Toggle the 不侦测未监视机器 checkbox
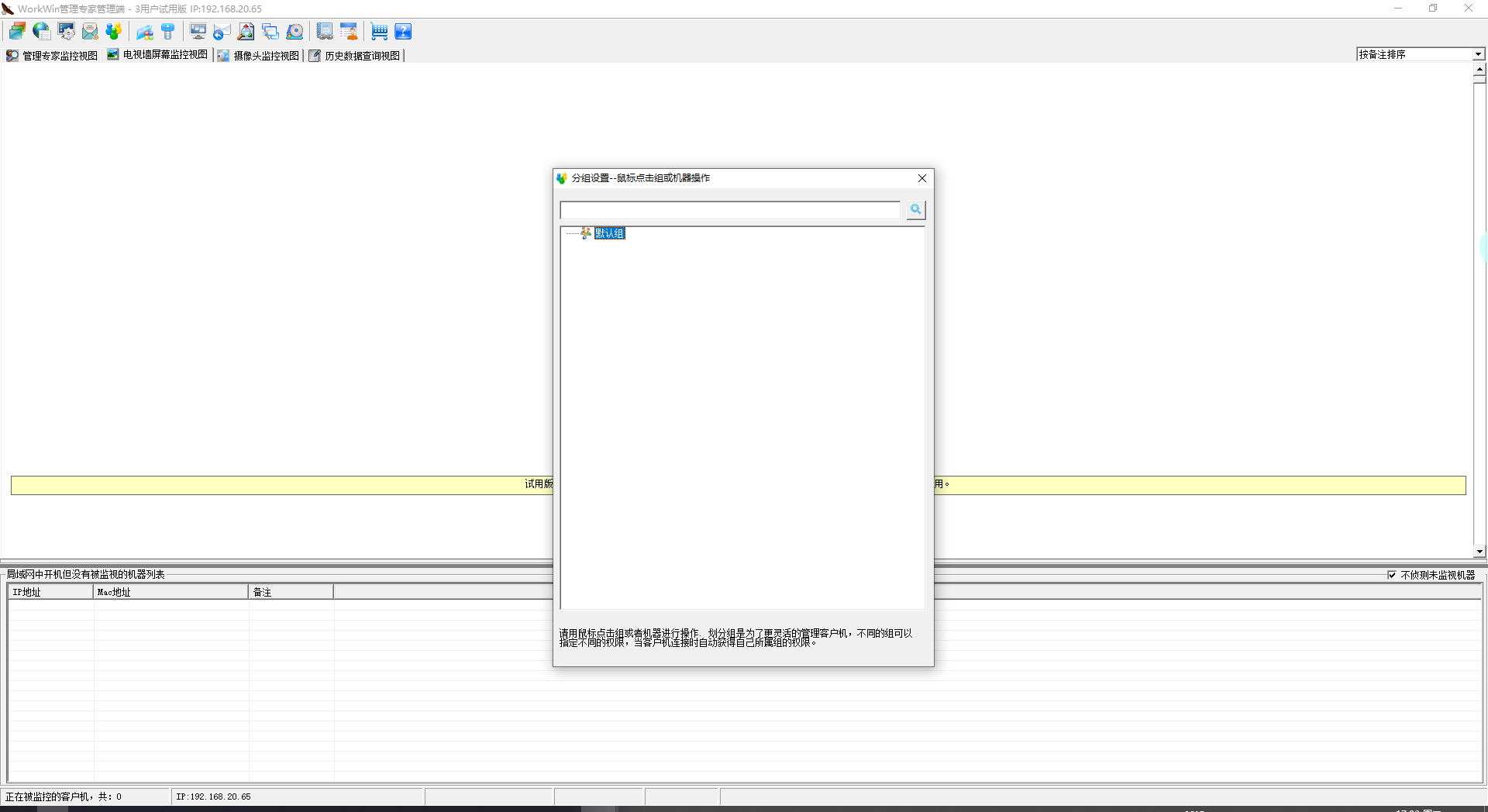This screenshot has height=812, width=1488. click(x=1392, y=575)
